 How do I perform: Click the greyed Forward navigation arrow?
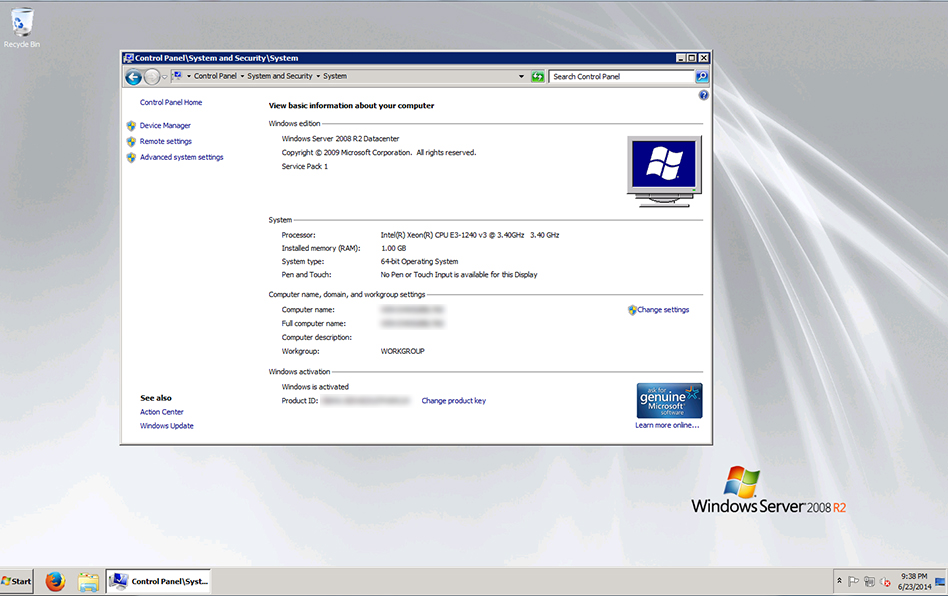152,77
